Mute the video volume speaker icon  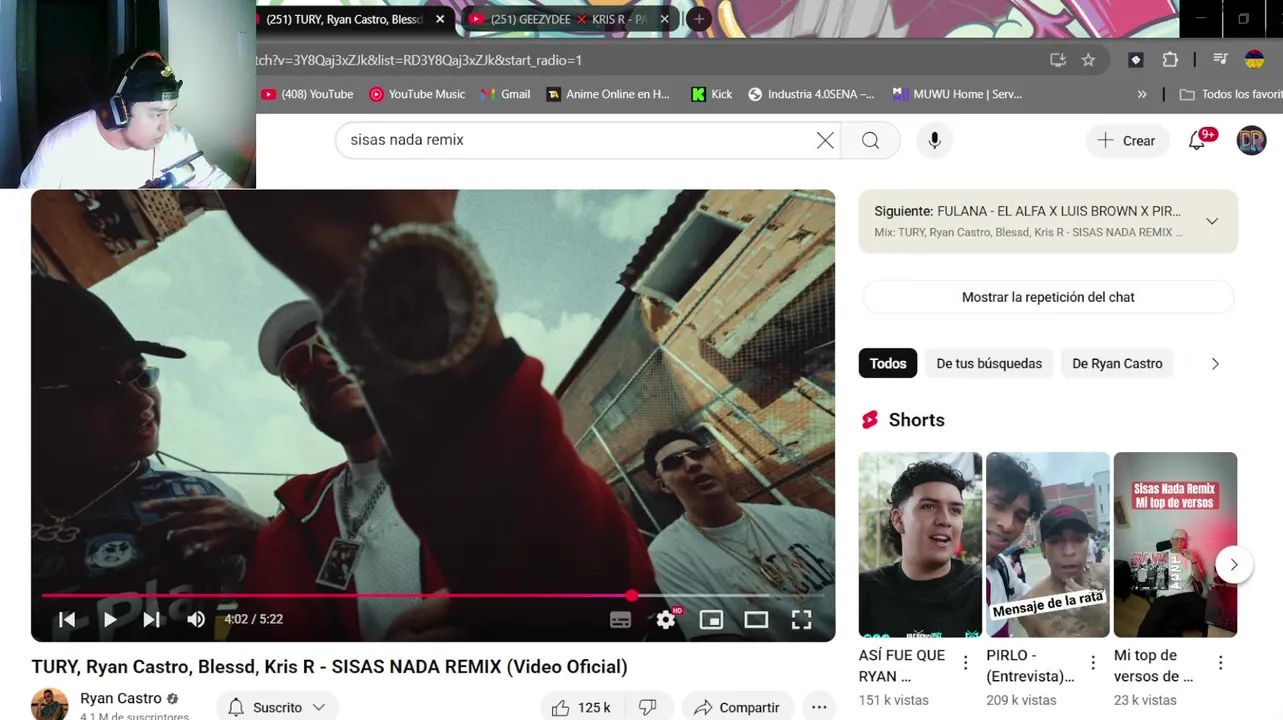point(196,619)
